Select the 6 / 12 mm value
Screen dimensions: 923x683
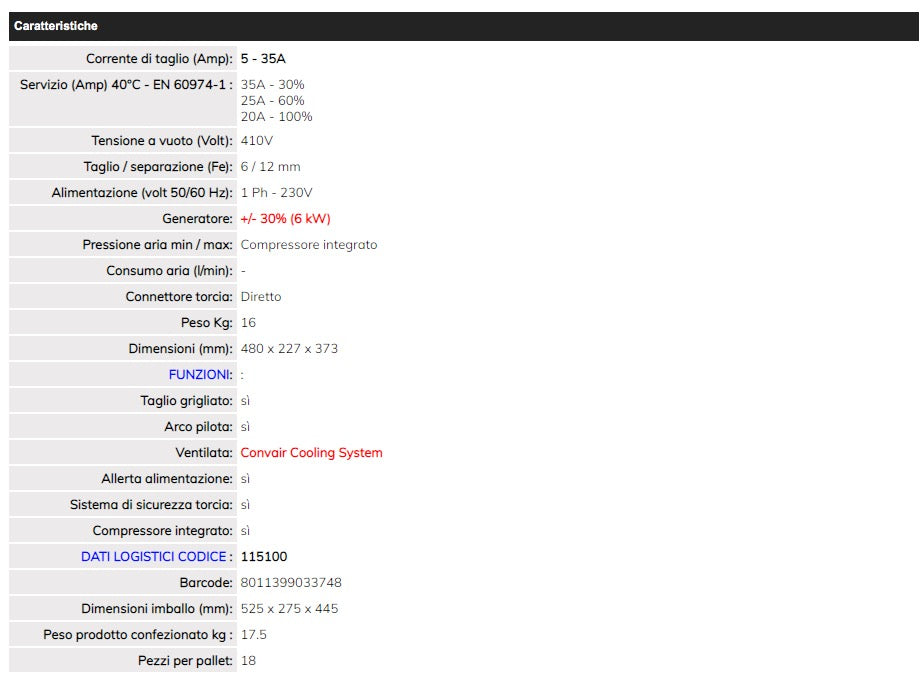point(271,167)
